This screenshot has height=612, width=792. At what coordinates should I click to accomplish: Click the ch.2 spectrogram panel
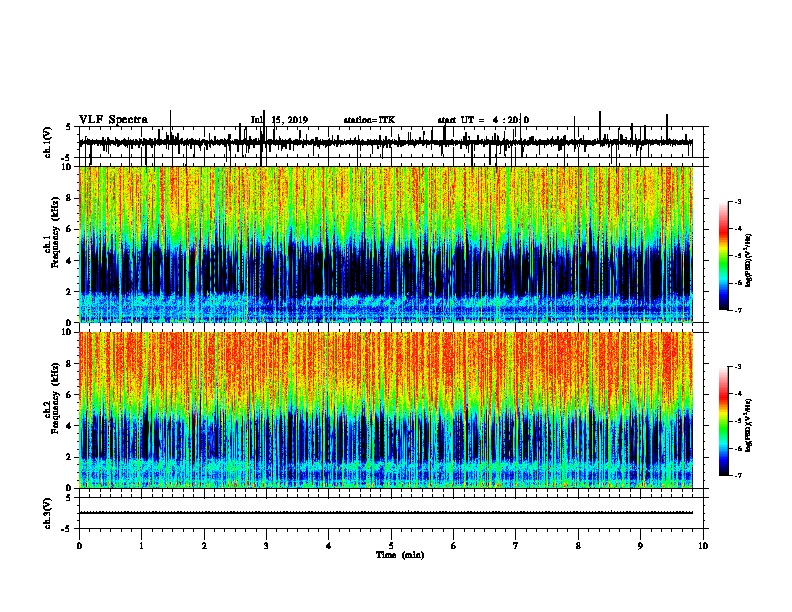386,410
